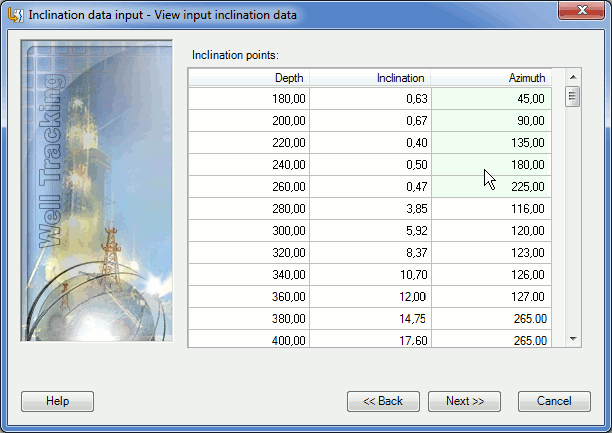The image size is (612, 433).
Task: Click the scrollbar down arrow
Action: pos(573,339)
